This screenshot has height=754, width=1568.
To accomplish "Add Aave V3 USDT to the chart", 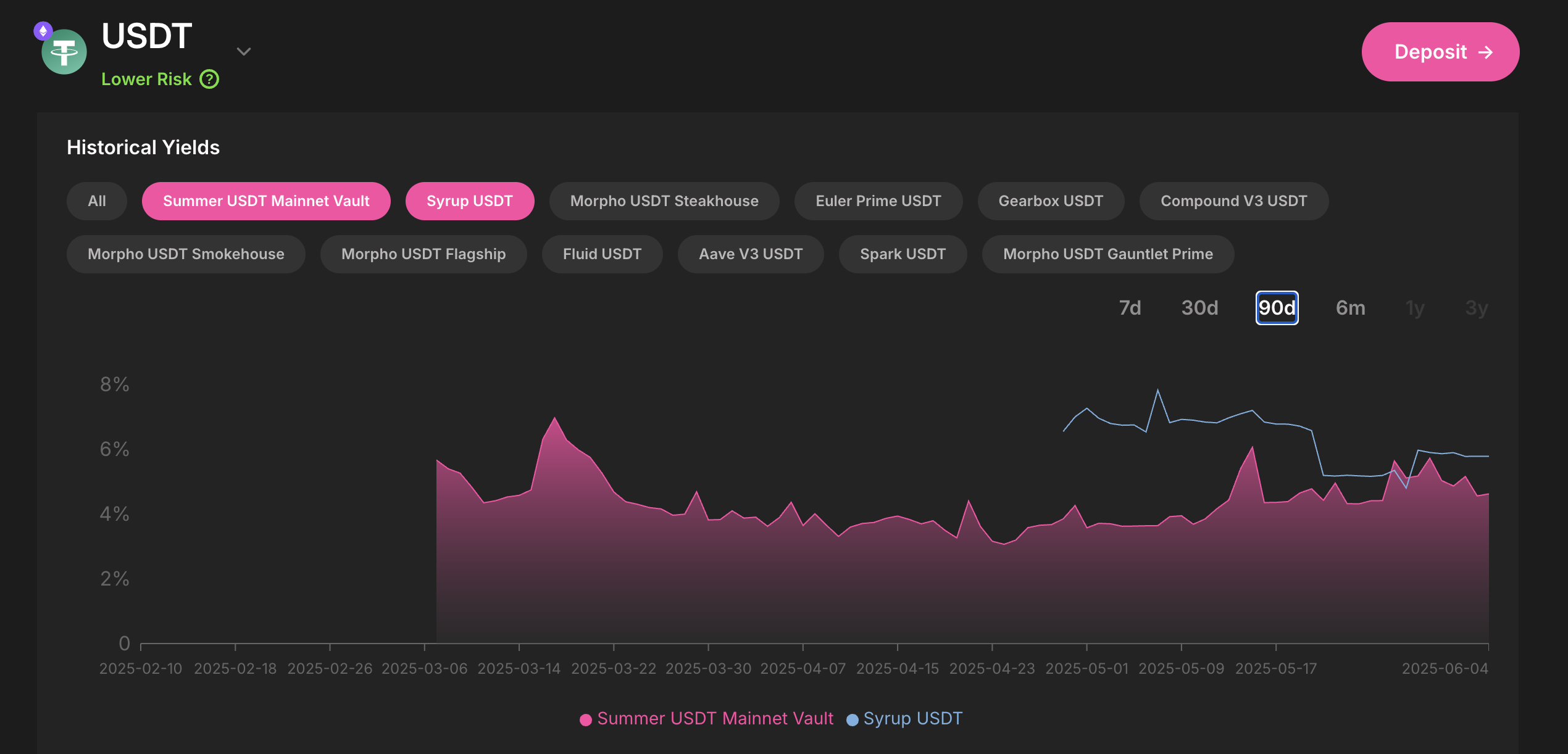I will [x=750, y=254].
